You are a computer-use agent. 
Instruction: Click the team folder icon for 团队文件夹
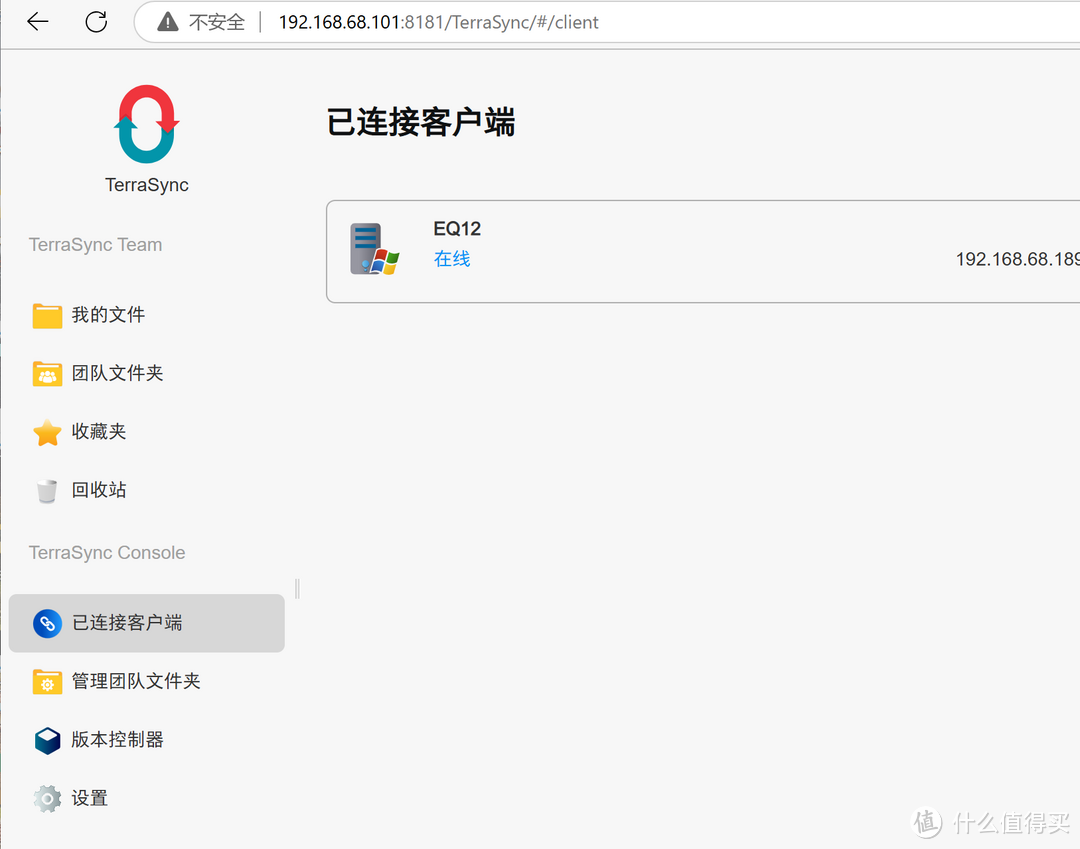pos(48,374)
